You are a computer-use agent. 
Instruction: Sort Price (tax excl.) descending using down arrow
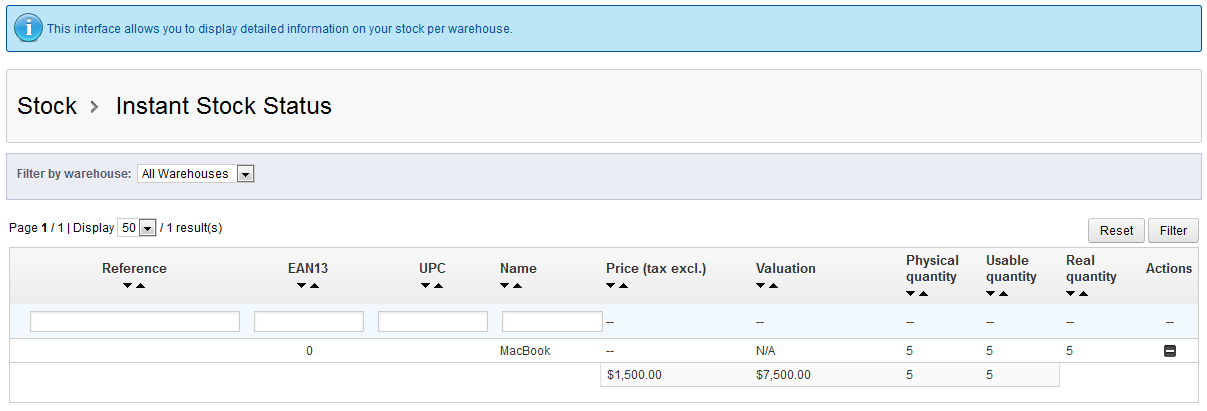tap(611, 287)
